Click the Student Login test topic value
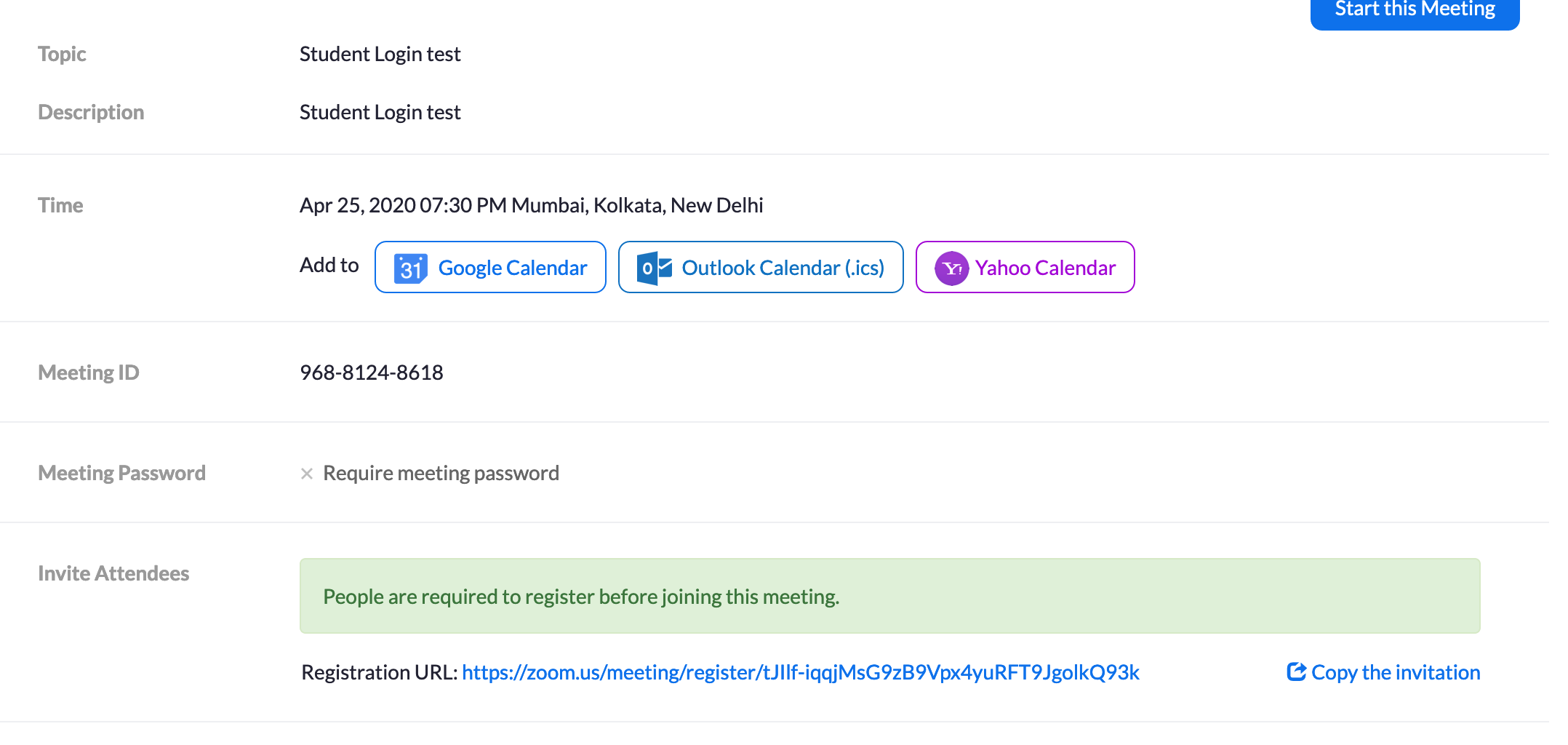Image resolution: width=1568 pixels, height=745 pixels. [380, 54]
